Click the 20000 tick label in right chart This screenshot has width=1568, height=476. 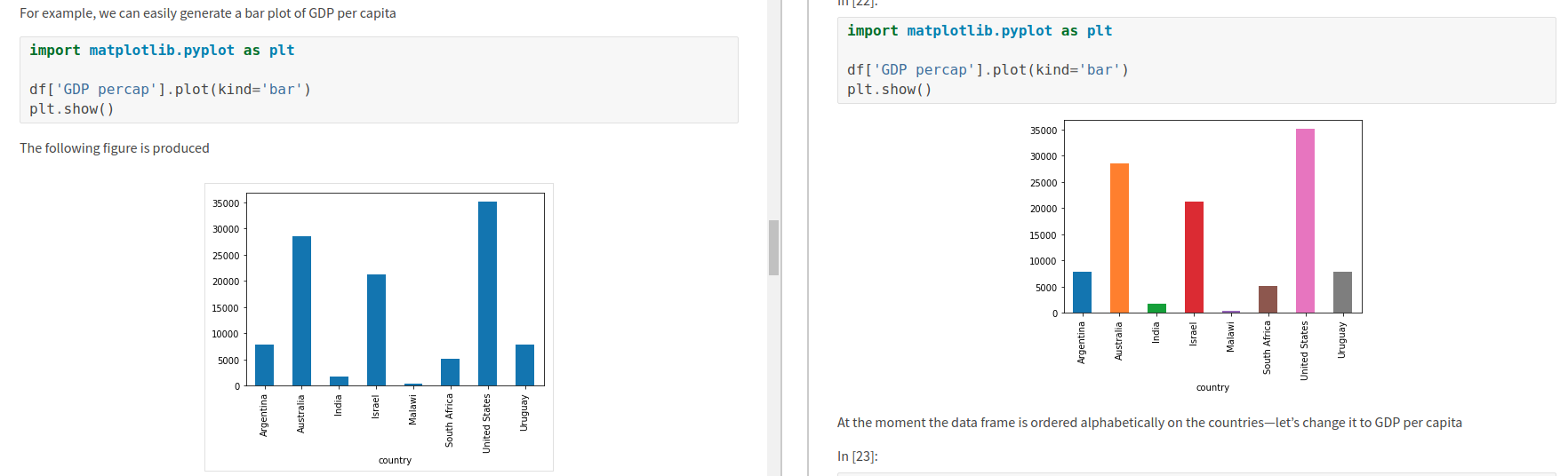coord(1044,209)
